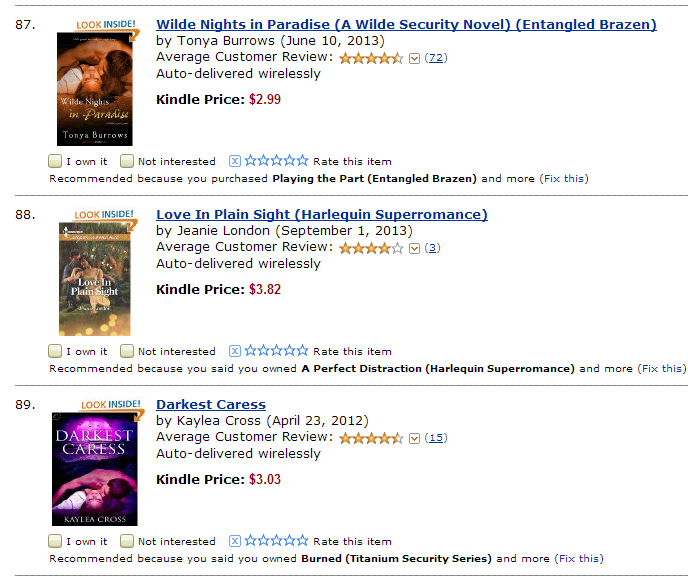Click 'Fix this' for Burned recommendation
This screenshot has height=582, width=688.
point(579,558)
